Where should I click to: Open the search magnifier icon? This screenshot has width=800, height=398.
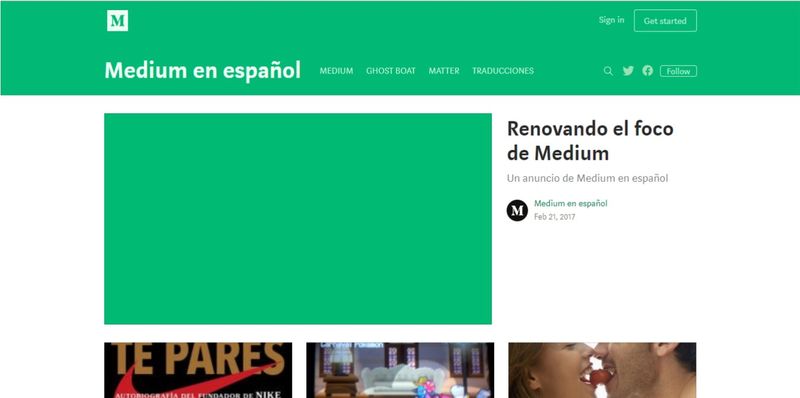(x=608, y=71)
